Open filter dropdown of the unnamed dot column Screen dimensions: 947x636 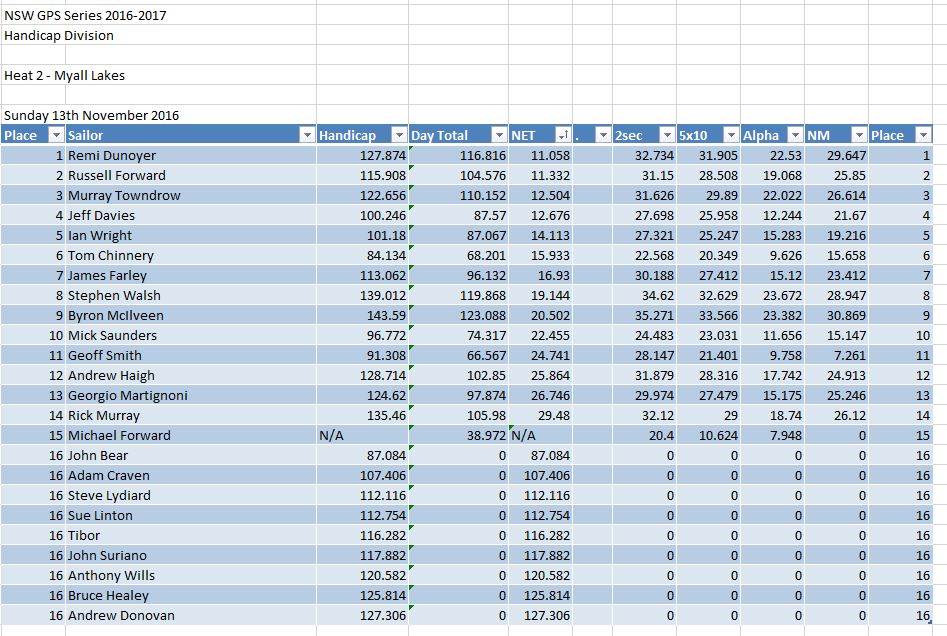(602, 135)
